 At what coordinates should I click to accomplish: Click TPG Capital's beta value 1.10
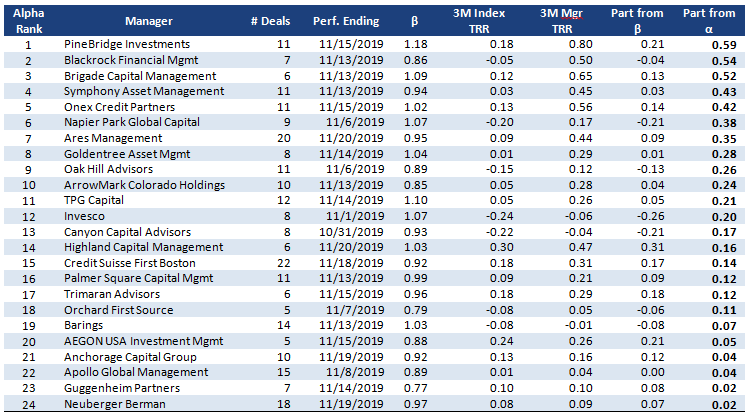click(413, 199)
